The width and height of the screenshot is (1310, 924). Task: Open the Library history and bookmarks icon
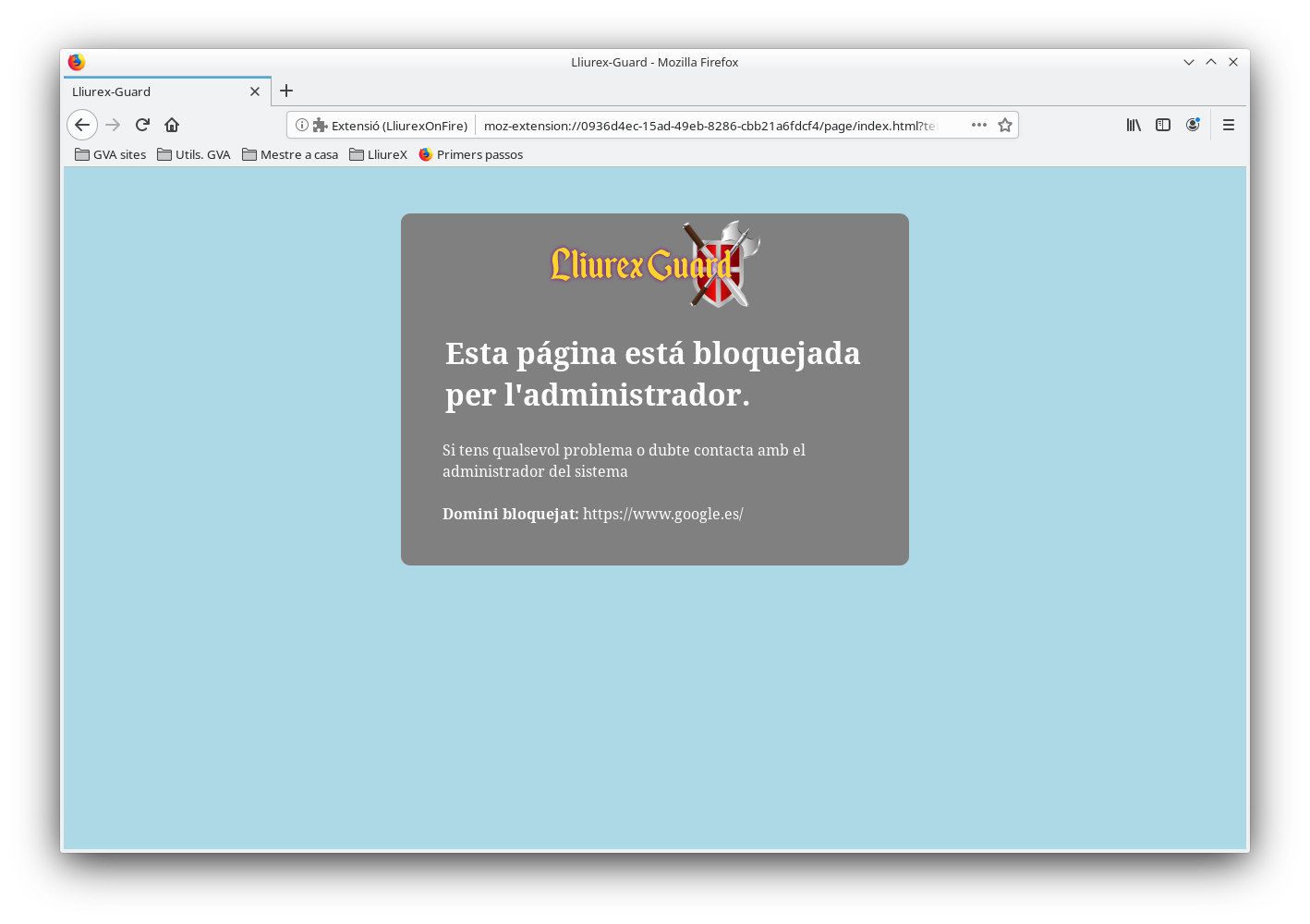1134,125
